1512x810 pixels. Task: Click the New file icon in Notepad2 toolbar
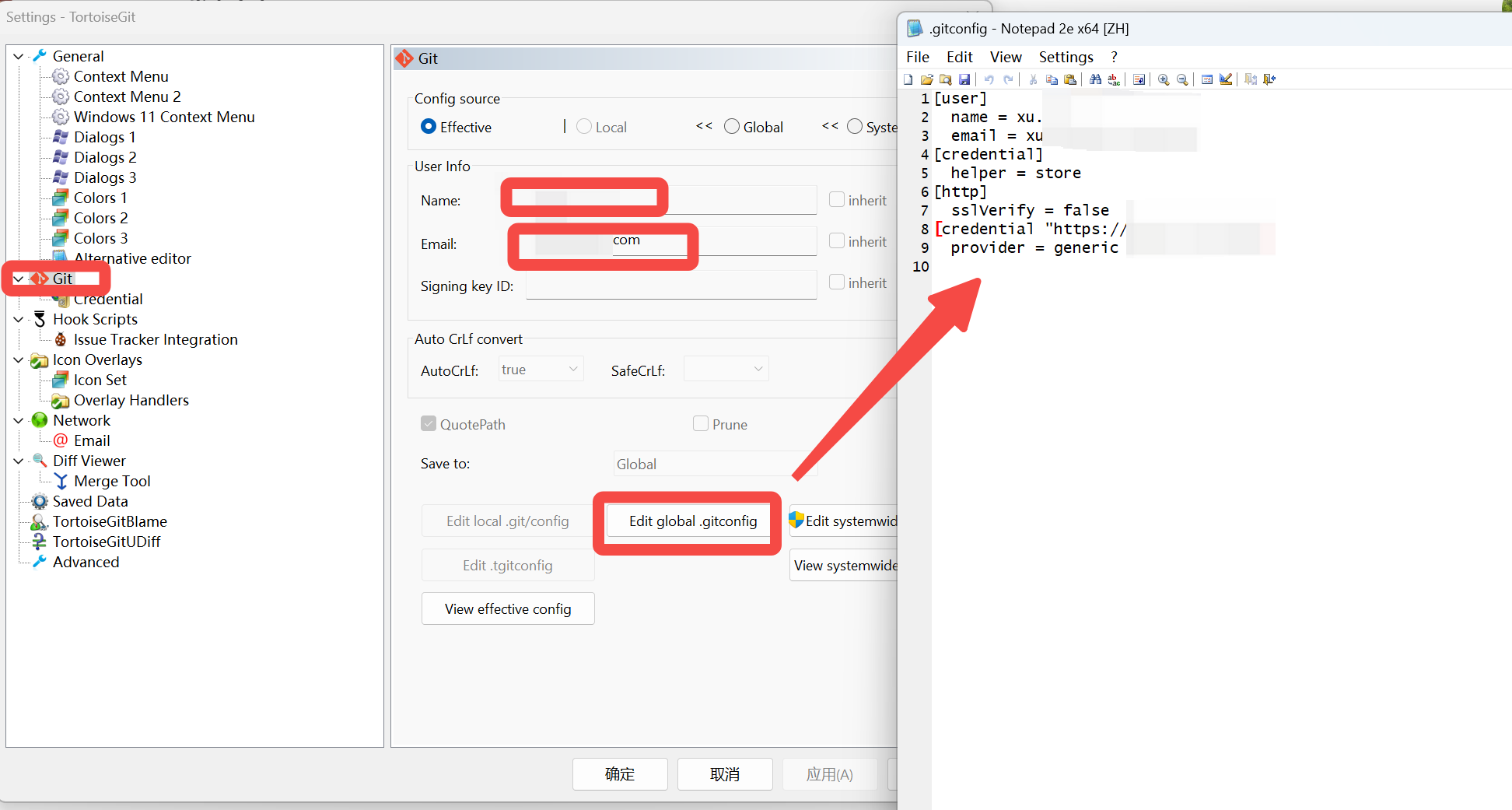[908, 79]
